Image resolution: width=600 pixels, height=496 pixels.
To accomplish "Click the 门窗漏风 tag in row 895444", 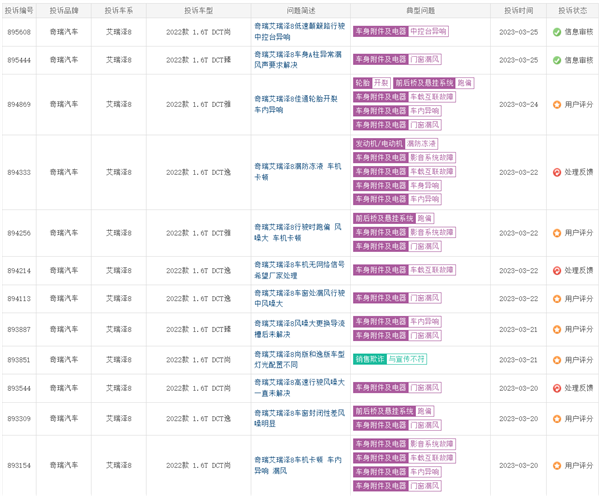I will [x=425, y=59].
